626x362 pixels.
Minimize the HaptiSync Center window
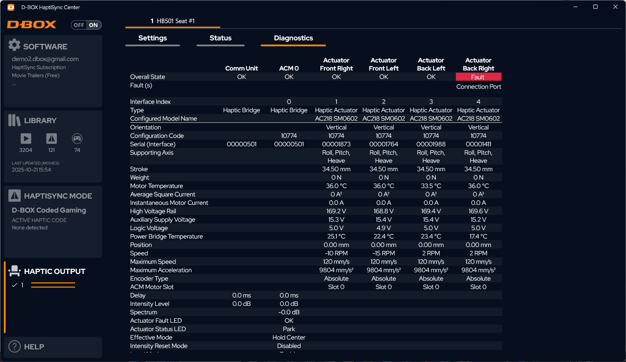575,7
